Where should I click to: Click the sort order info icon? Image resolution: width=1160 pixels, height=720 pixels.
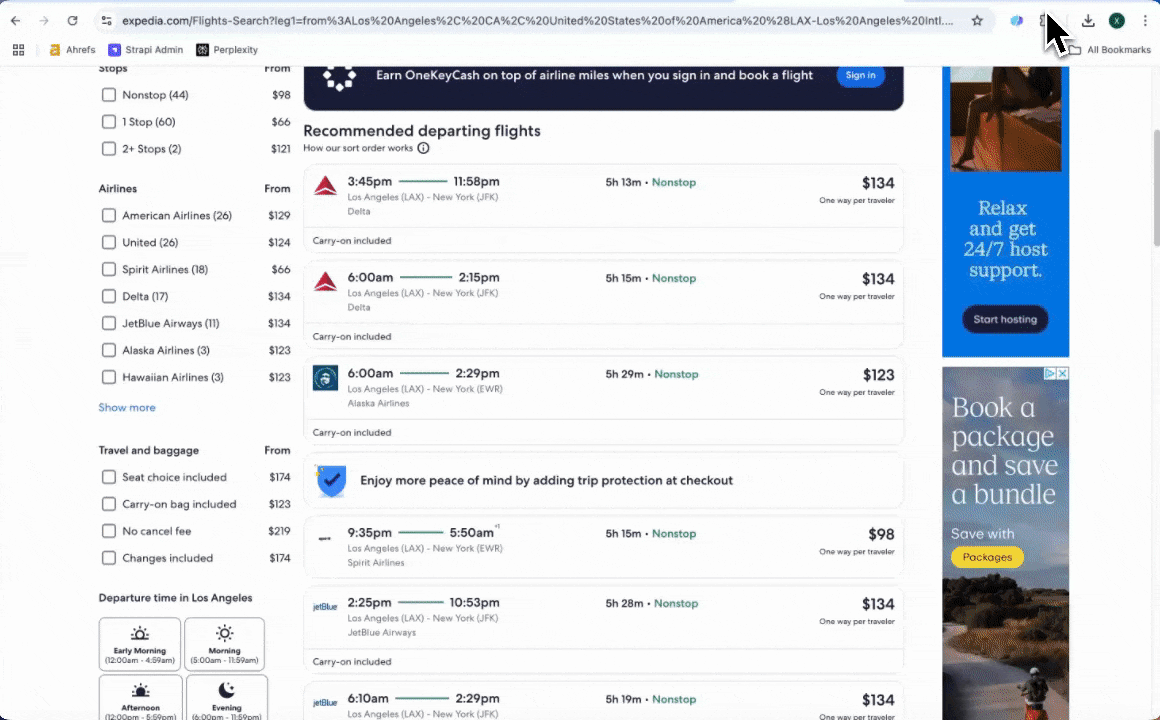coord(423,148)
